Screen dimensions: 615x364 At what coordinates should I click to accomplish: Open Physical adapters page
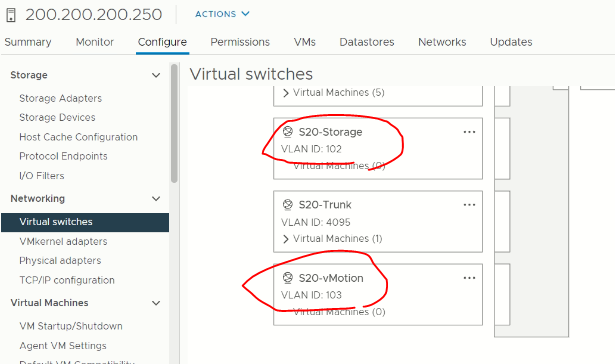(x=60, y=260)
